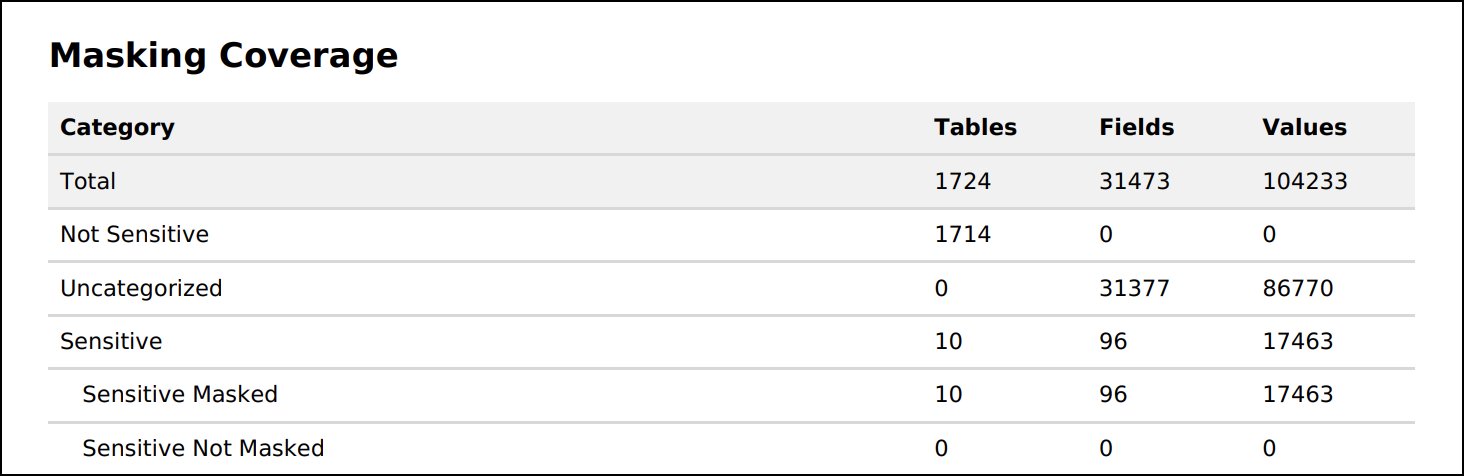Click Sensitive Masked tables value 10
The image size is (1464, 476).
948,394
